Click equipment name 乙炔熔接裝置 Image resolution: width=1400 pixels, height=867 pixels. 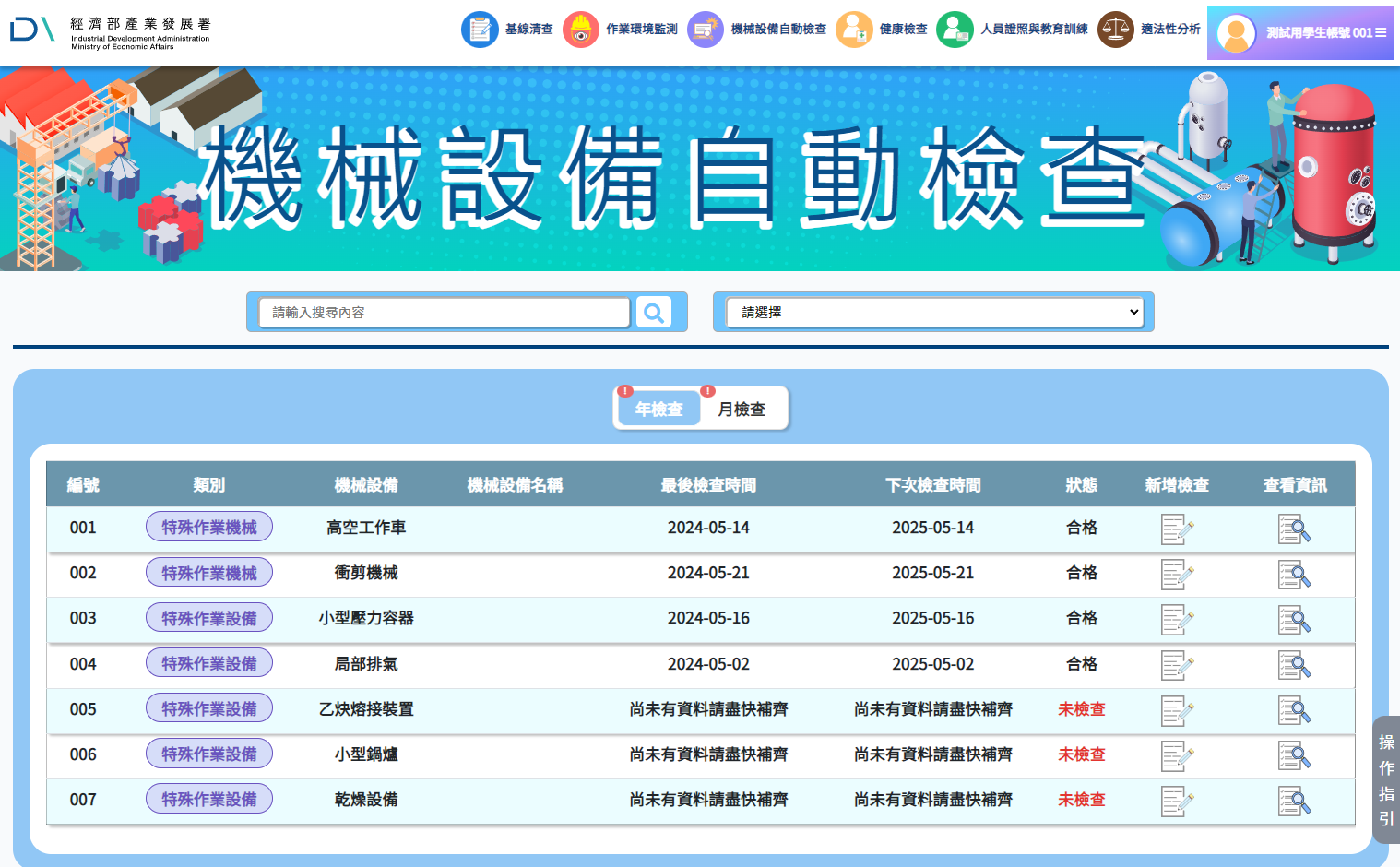coord(366,709)
